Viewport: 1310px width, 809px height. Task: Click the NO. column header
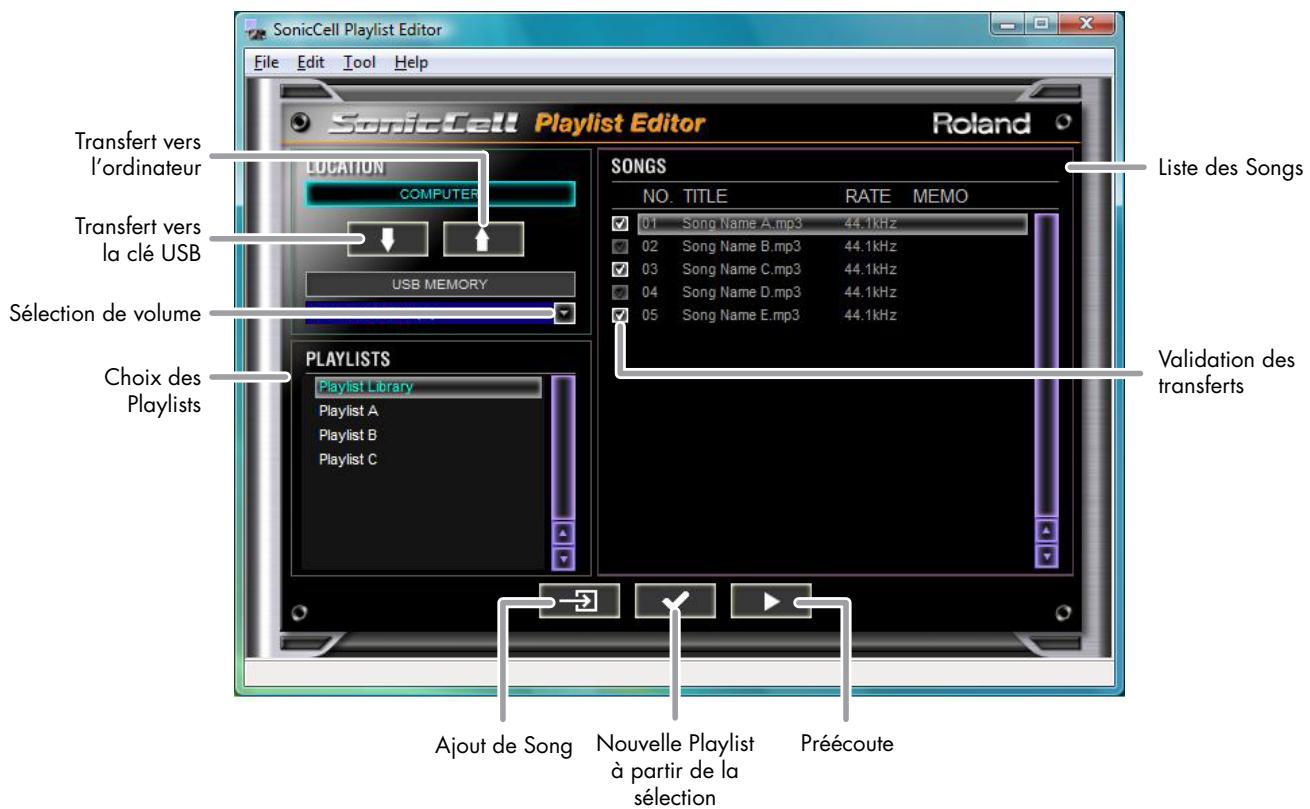(x=657, y=196)
